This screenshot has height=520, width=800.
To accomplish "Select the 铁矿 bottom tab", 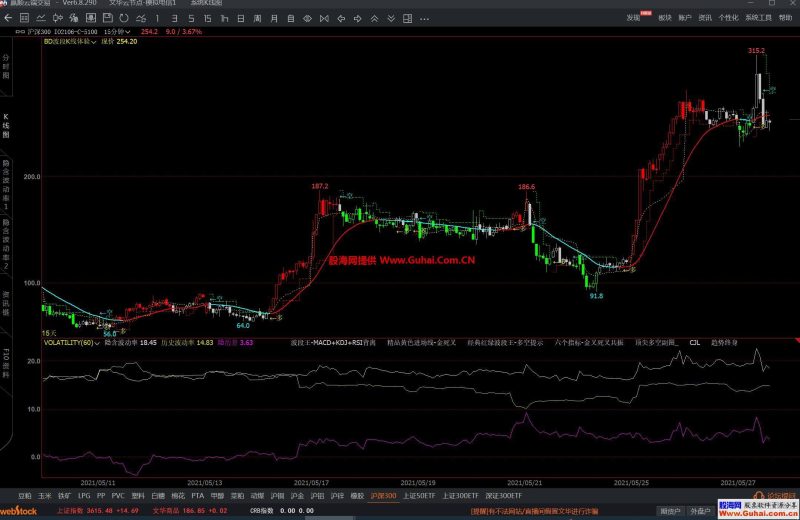I will (x=64, y=496).
